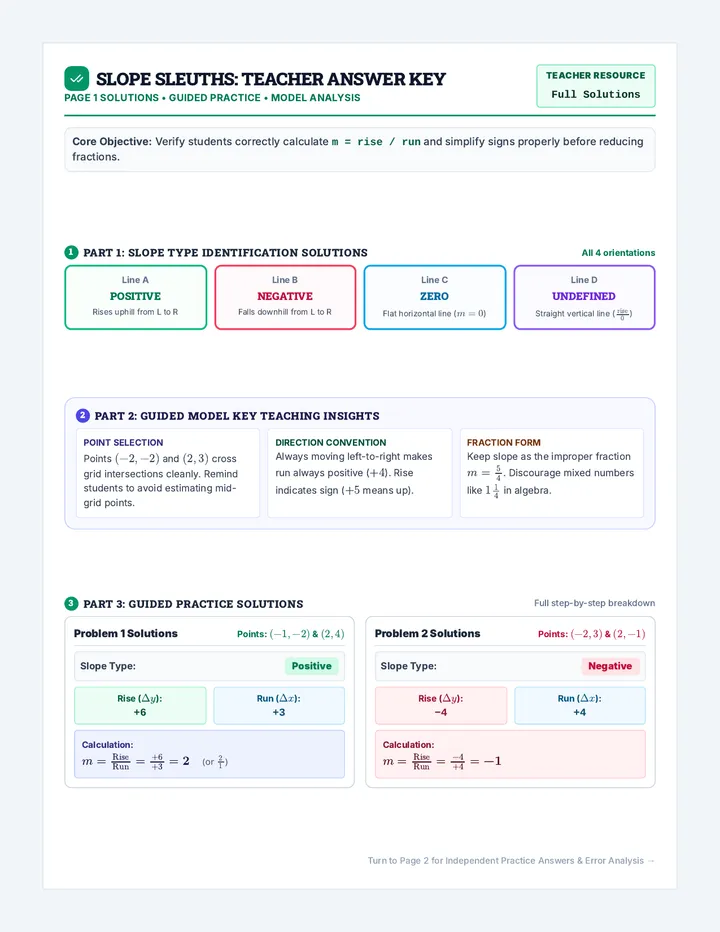
Task: Select the Teacher Resource Full Solutions badge
Action: click(596, 86)
